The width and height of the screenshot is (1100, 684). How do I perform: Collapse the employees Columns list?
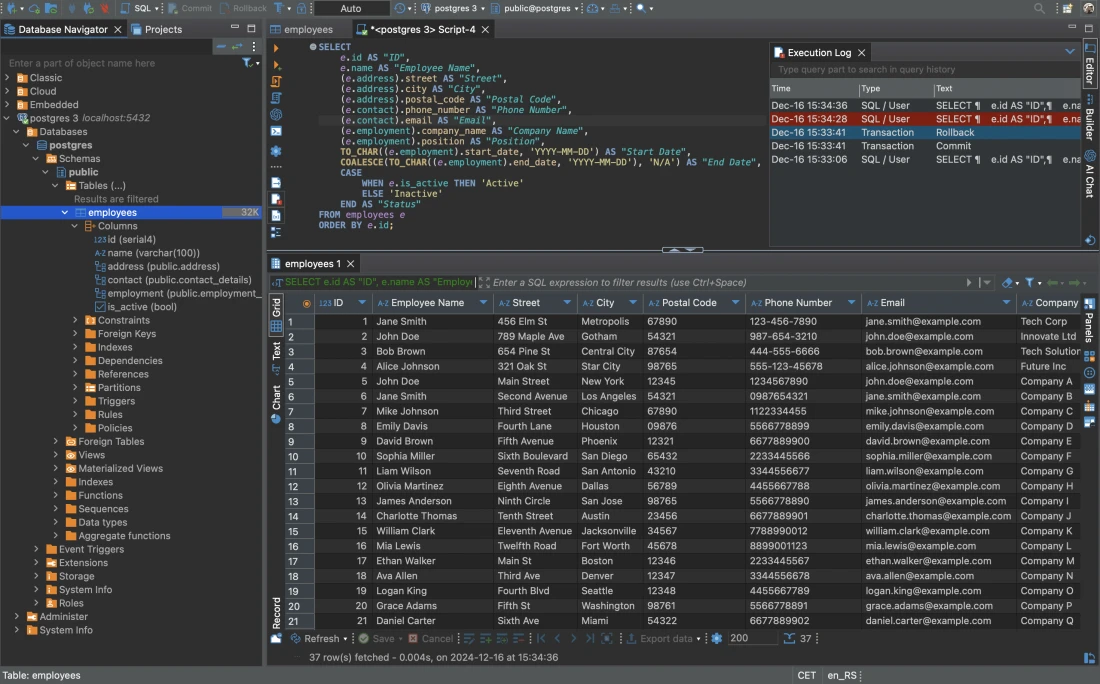click(x=73, y=225)
